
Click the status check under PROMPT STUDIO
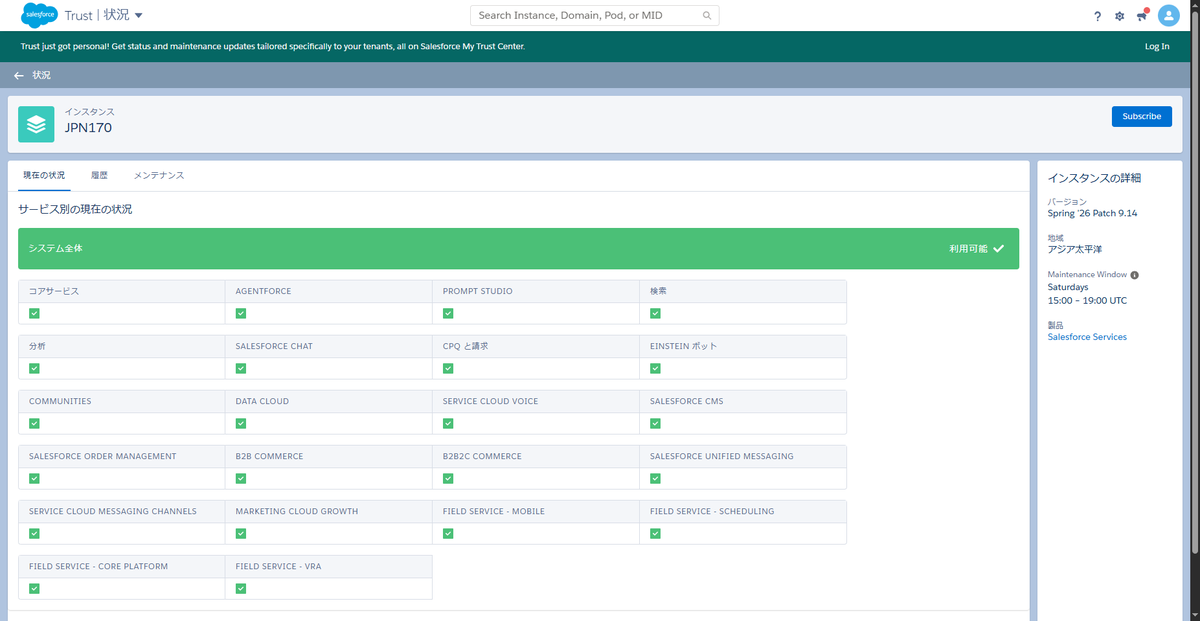point(448,313)
